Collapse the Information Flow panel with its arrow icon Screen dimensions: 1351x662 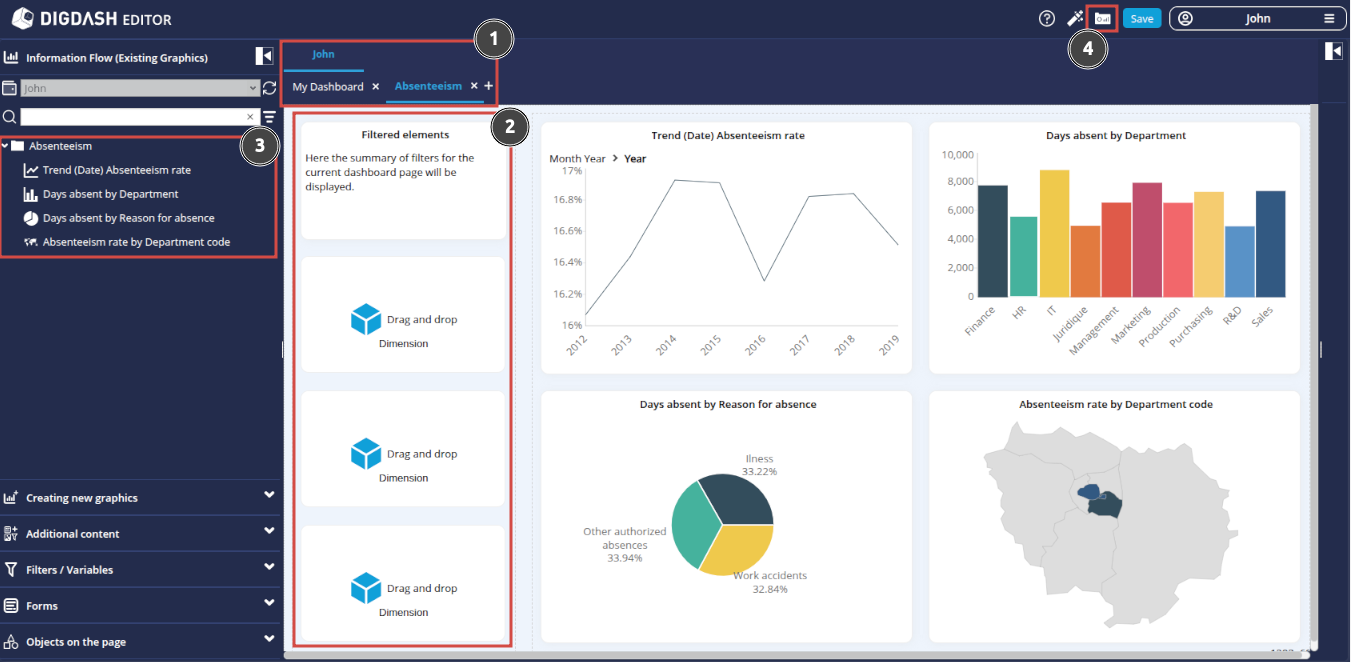pyautogui.click(x=263, y=56)
